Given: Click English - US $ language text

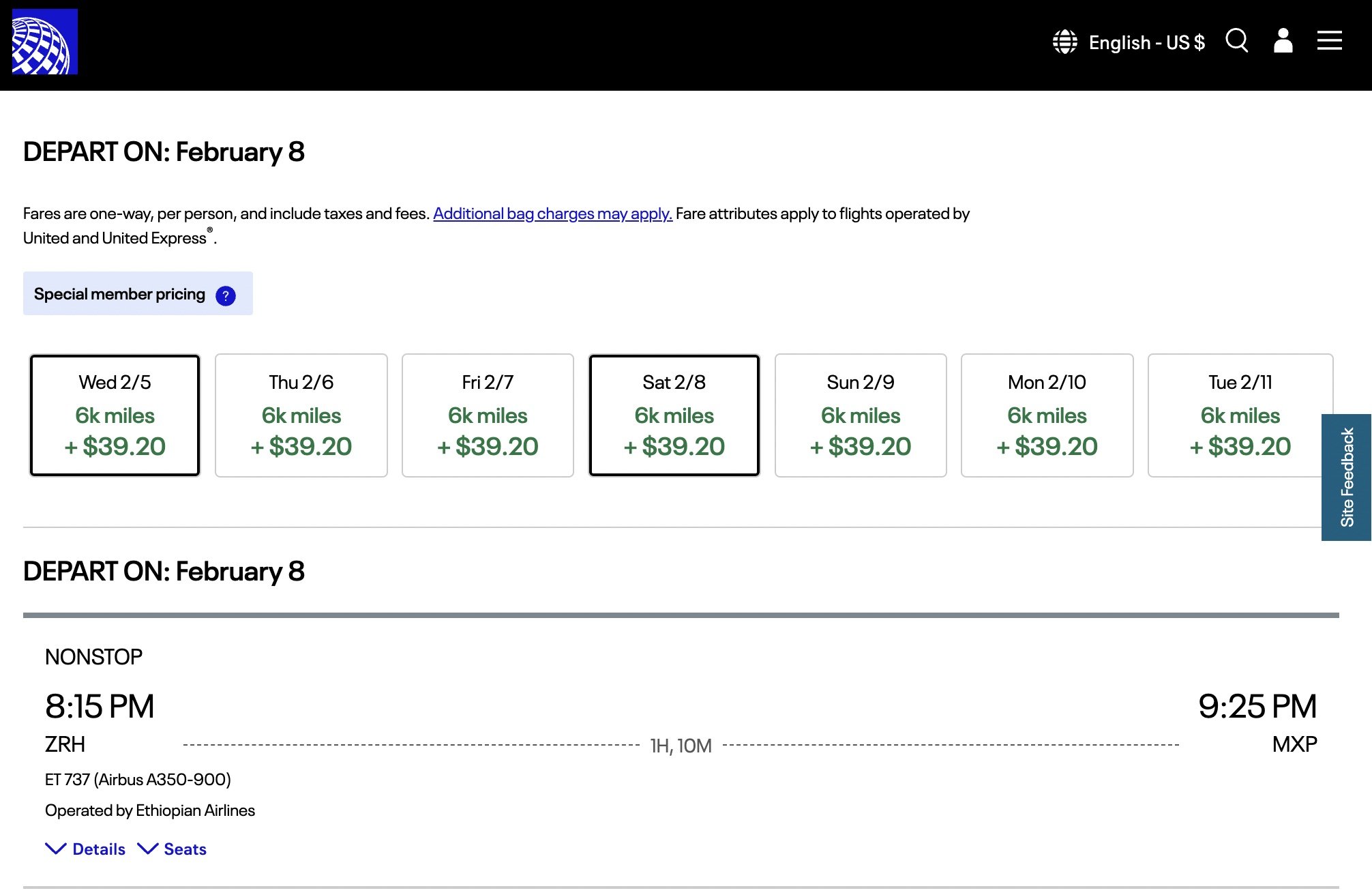Looking at the screenshot, I should 1146,42.
